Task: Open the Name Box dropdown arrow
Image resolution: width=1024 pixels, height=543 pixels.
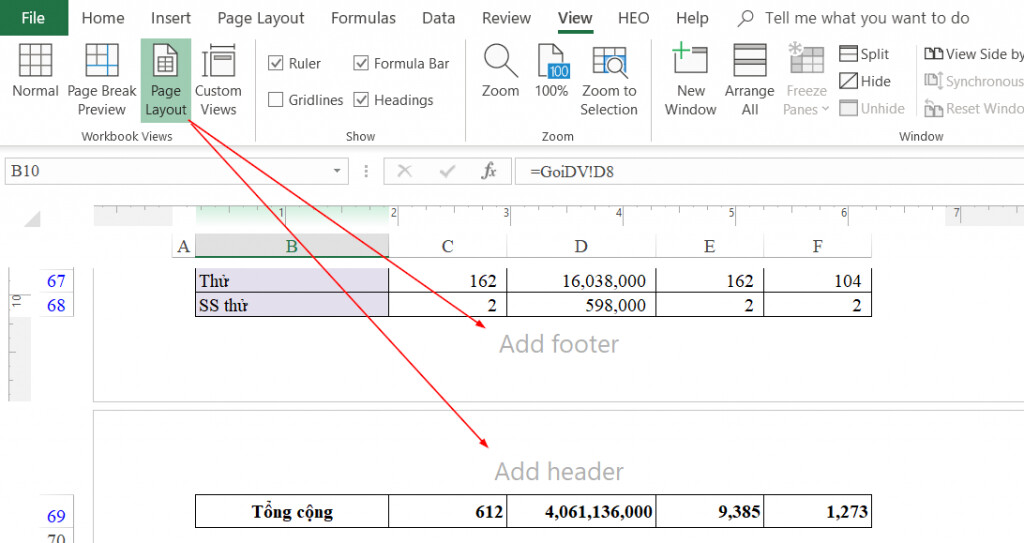Action: click(x=337, y=171)
